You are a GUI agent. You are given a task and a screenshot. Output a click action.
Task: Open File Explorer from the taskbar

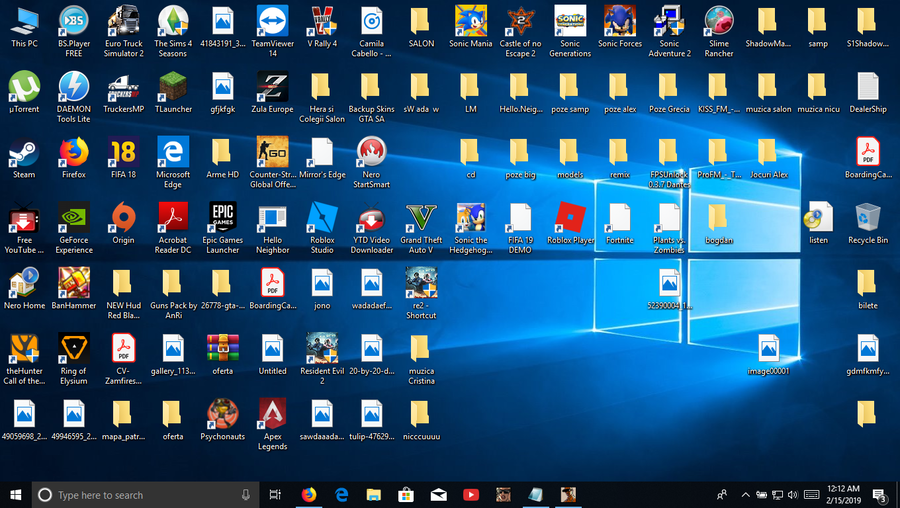[x=374, y=495]
